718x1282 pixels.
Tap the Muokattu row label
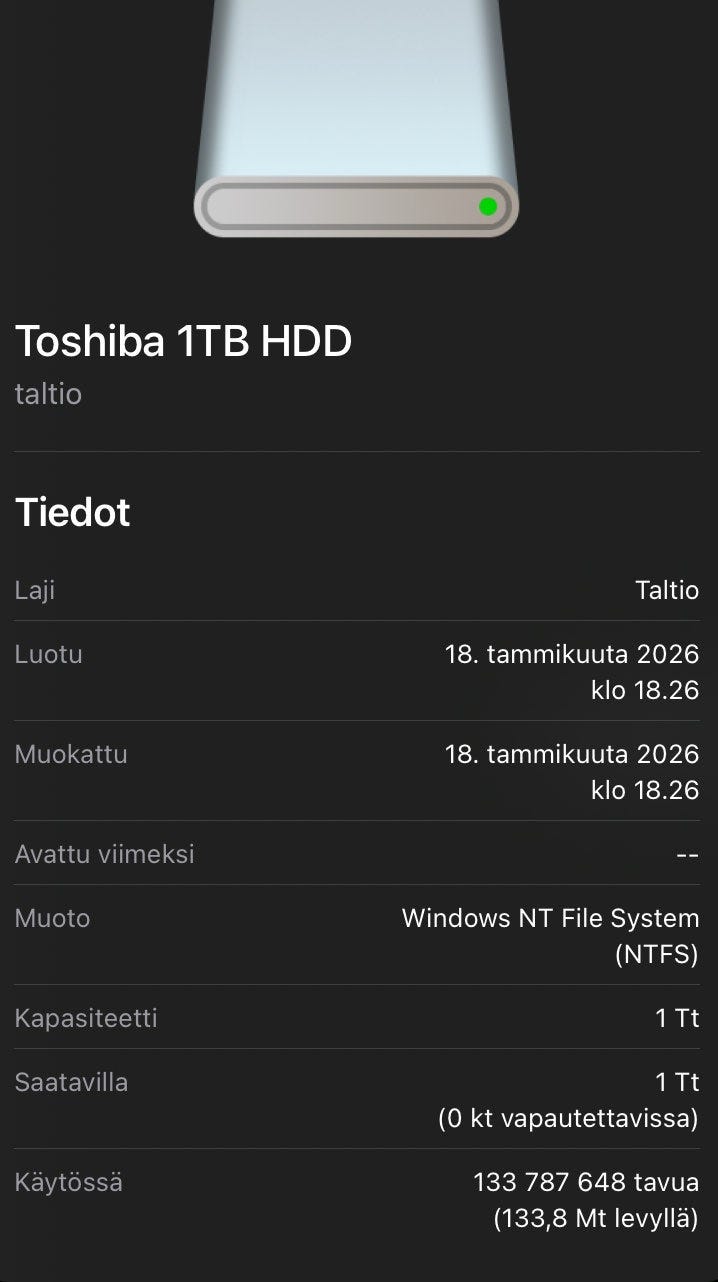point(71,754)
